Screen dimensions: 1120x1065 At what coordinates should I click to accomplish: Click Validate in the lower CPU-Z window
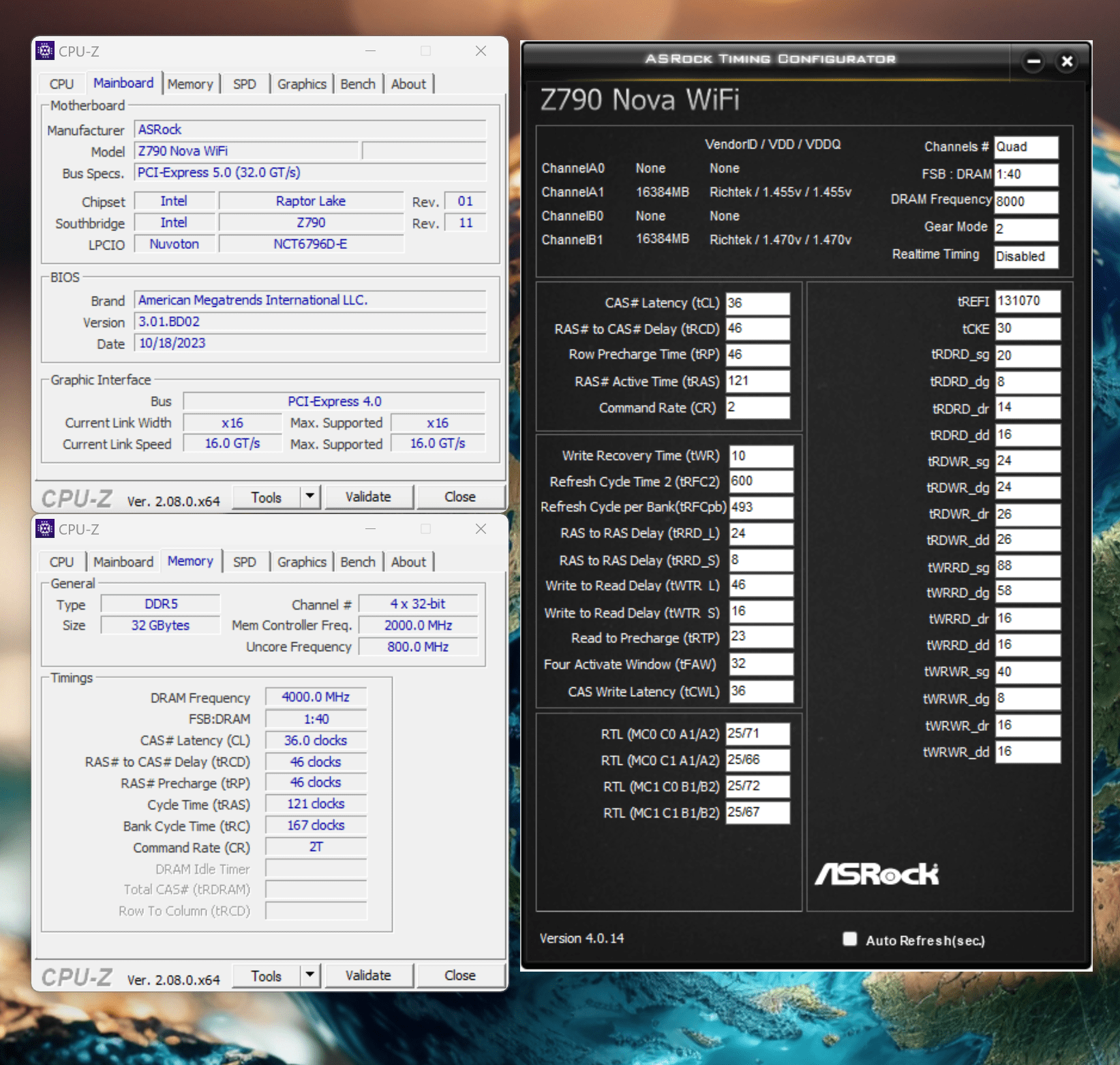[x=368, y=976]
